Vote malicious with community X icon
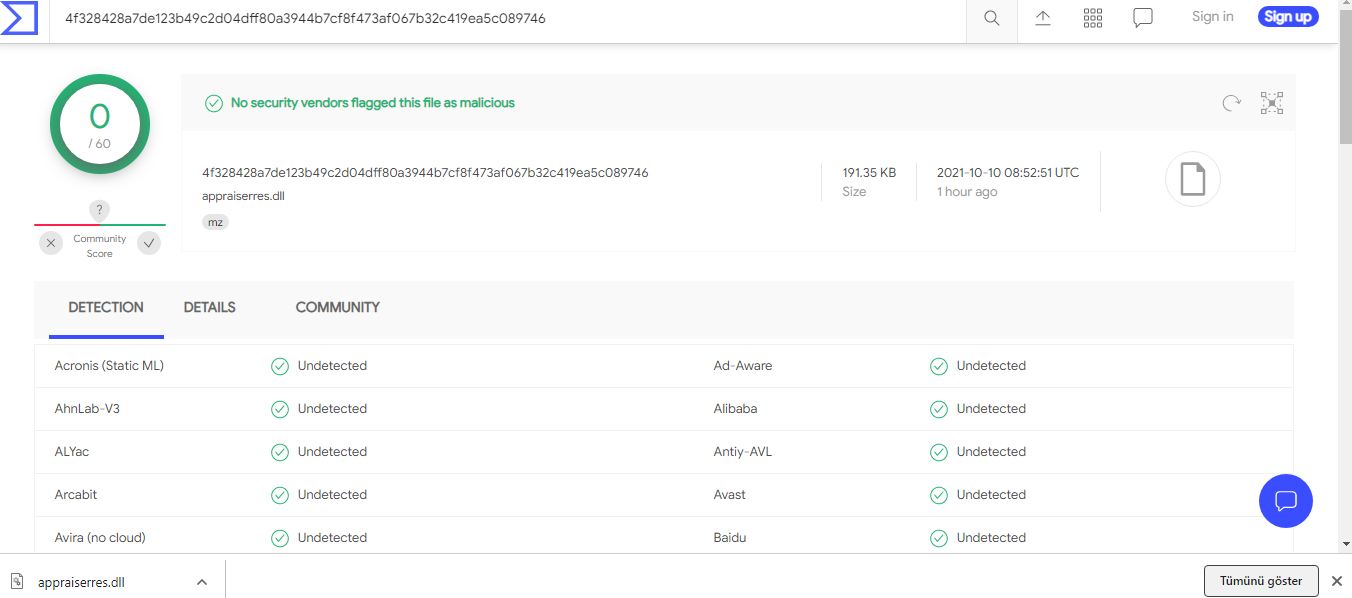Viewport: 1352px width, 598px height. point(52,243)
